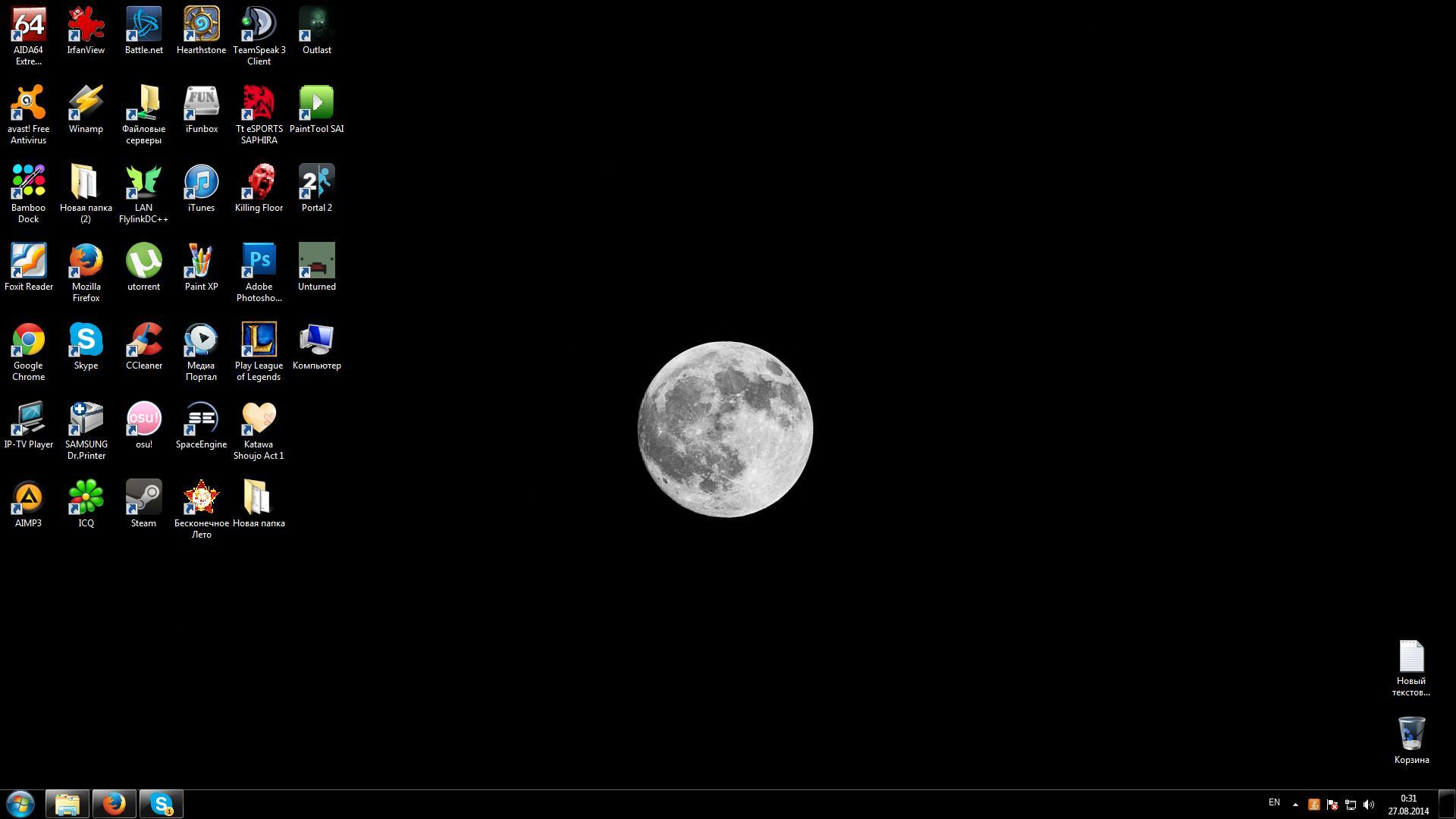Viewport: 1456px width, 819px height.
Task: Select the TeamSpeak 3 Client shortcut
Action: (259, 25)
